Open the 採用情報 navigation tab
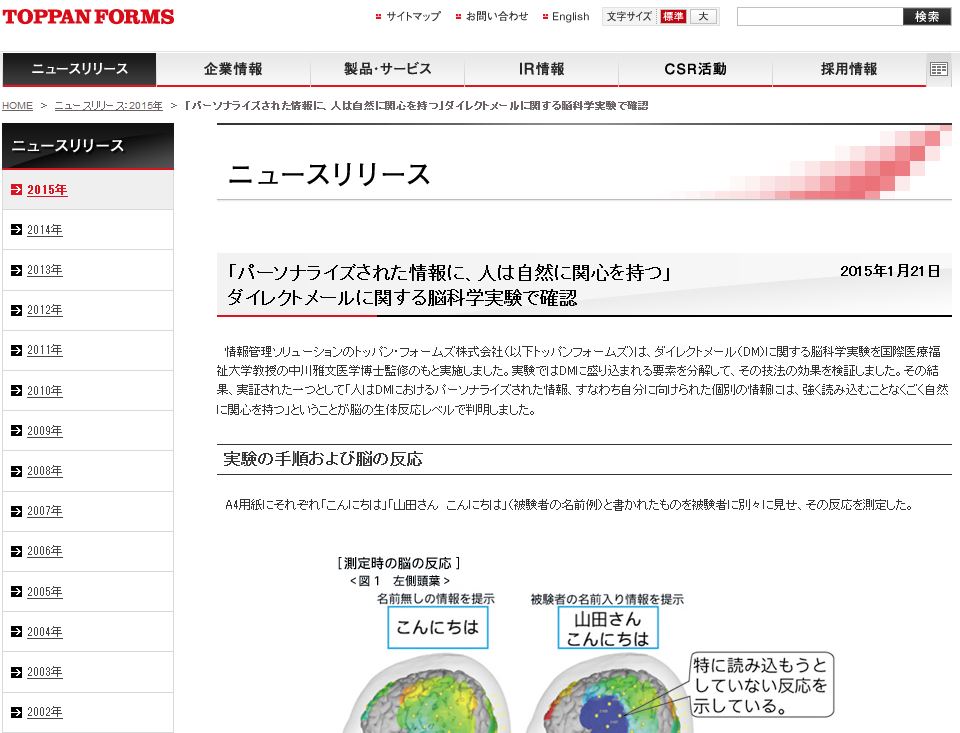The height and width of the screenshot is (733, 960). 849,69
